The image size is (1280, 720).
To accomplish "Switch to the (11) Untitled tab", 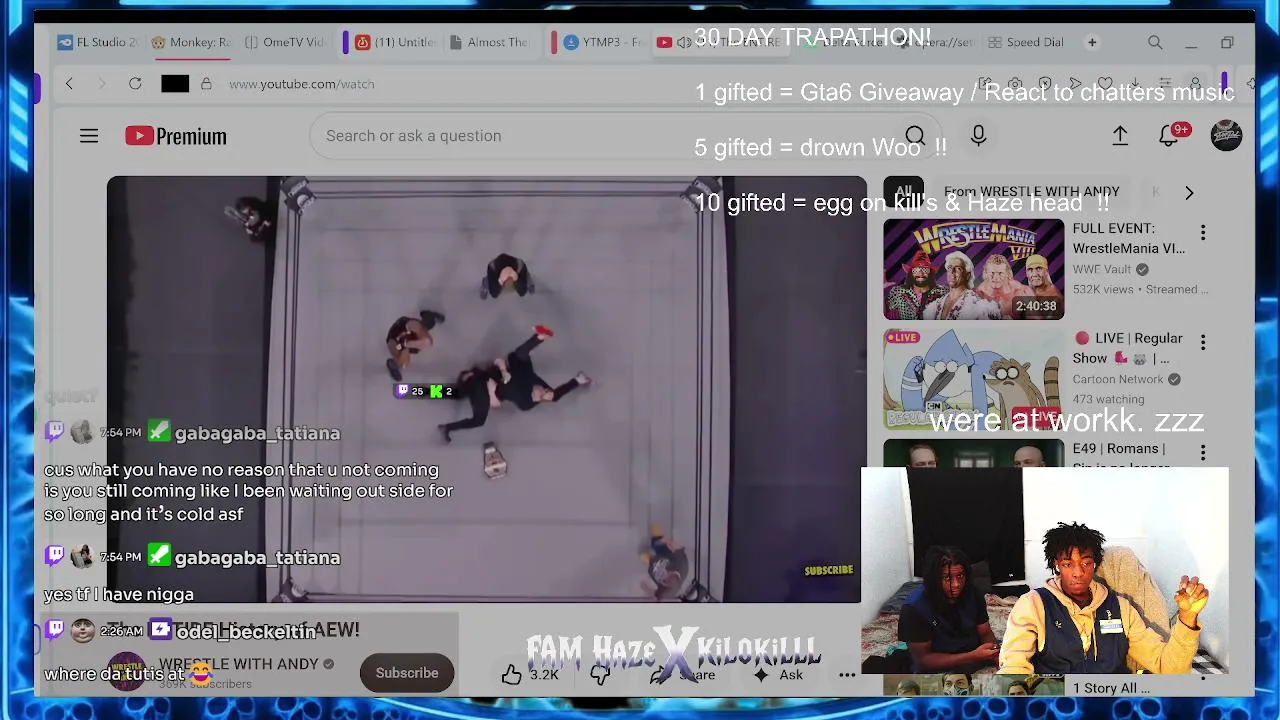I will click(395, 43).
